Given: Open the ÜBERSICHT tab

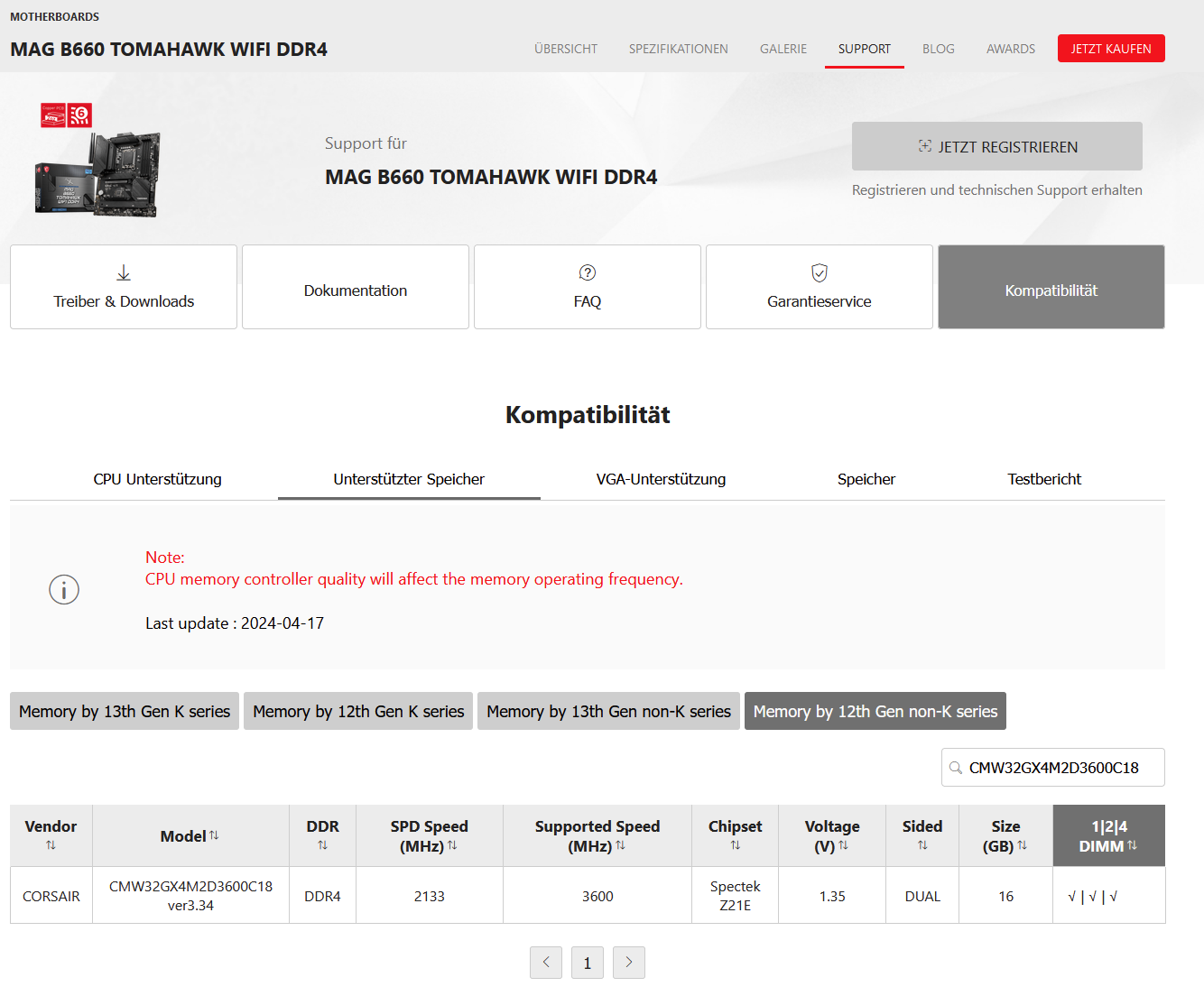Looking at the screenshot, I should coord(566,49).
